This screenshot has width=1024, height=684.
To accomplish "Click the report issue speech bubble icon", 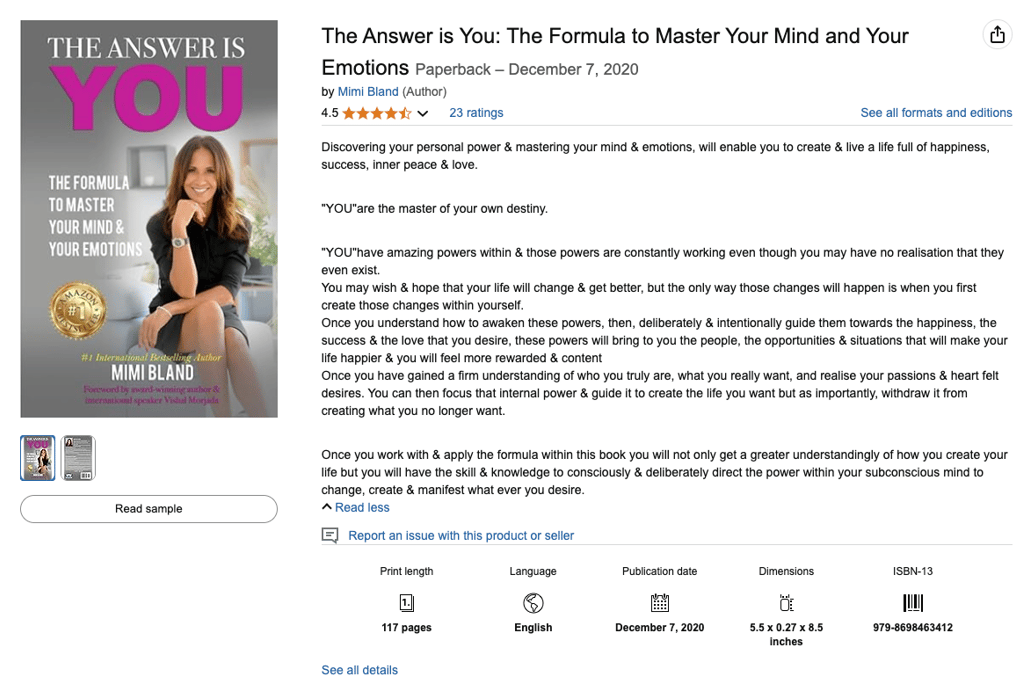I will [330, 536].
